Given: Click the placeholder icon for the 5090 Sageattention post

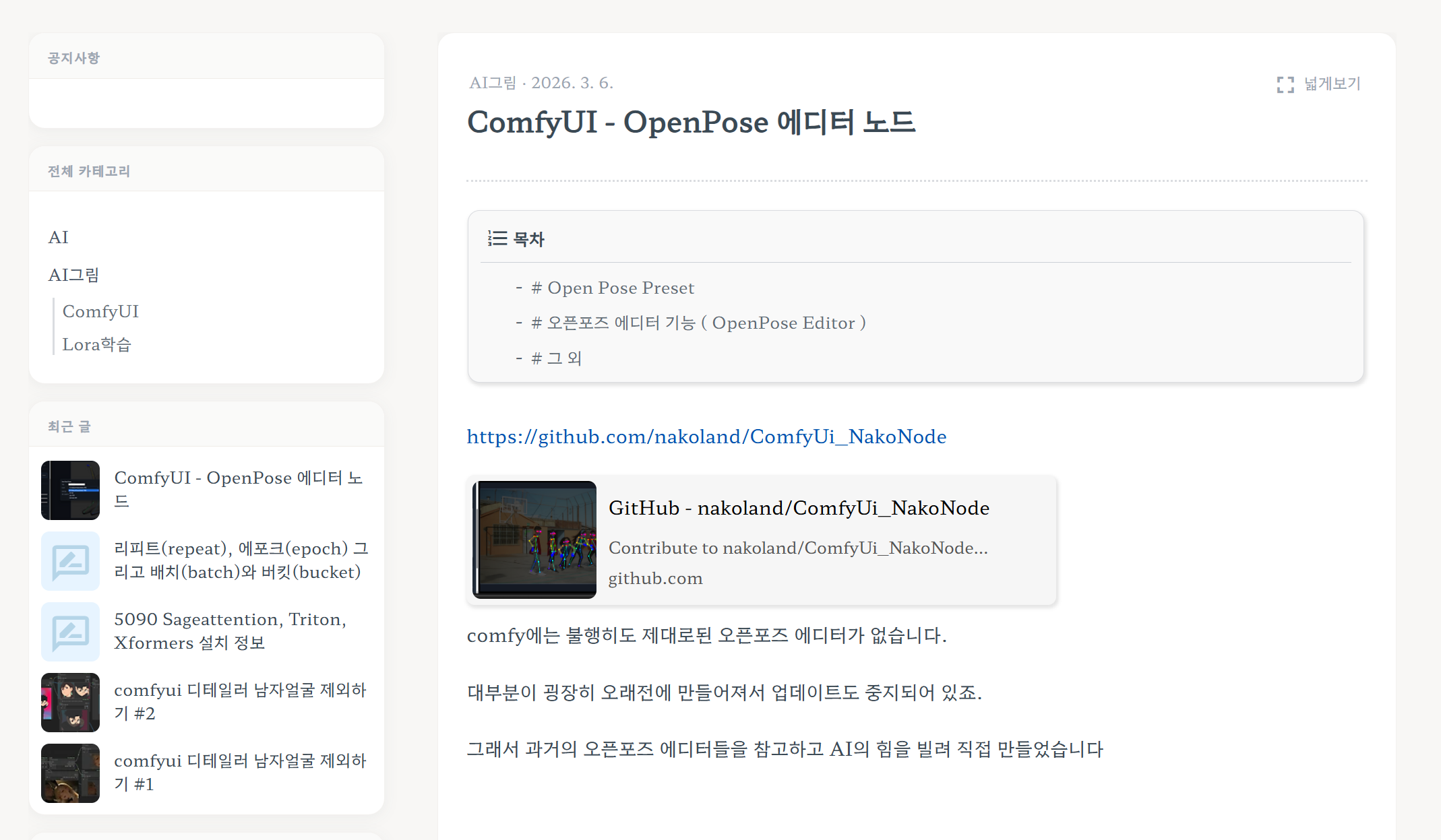Looking at the screenshot, I should coord(70,631).
